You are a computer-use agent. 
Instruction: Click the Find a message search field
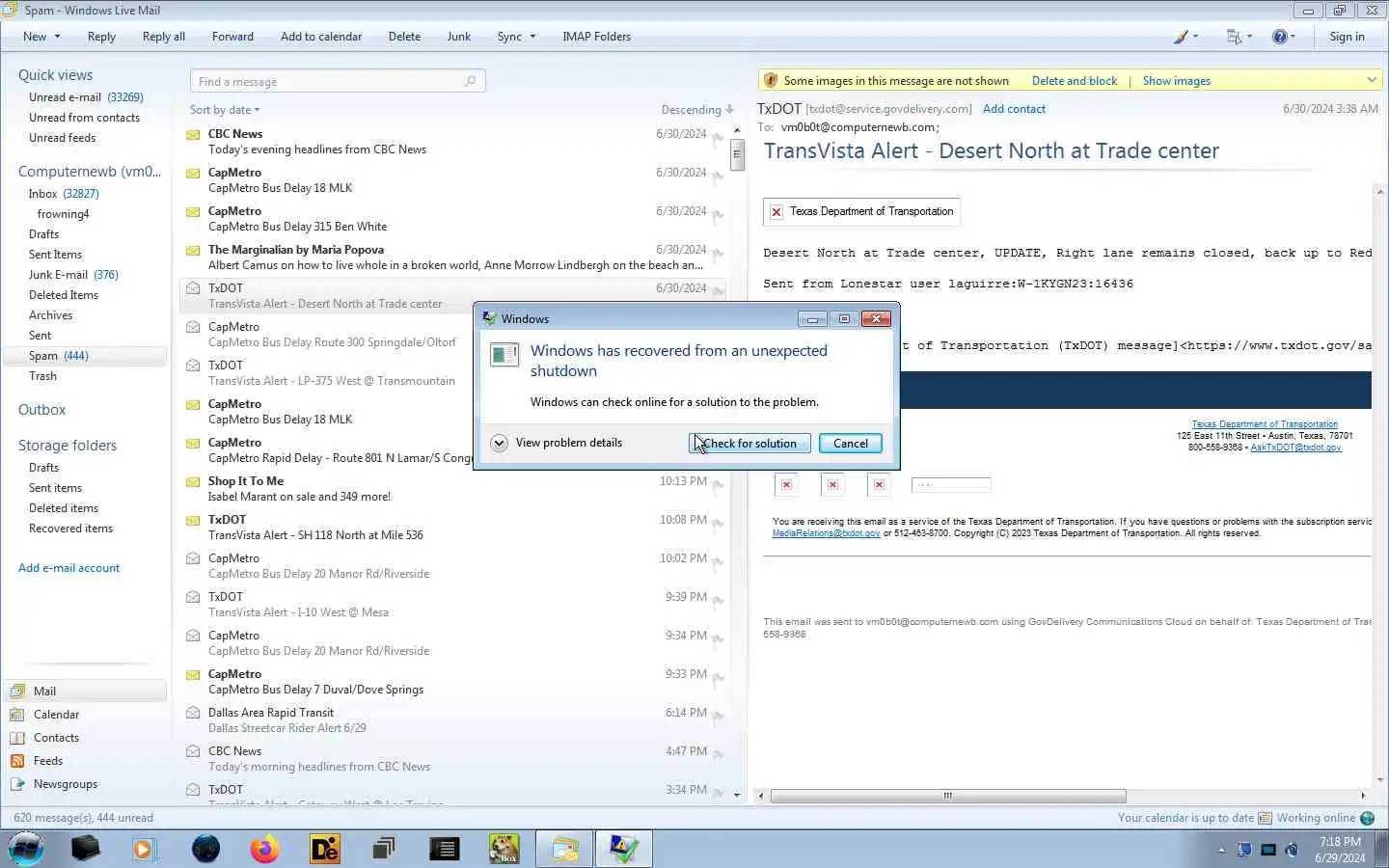click(338, 81)
